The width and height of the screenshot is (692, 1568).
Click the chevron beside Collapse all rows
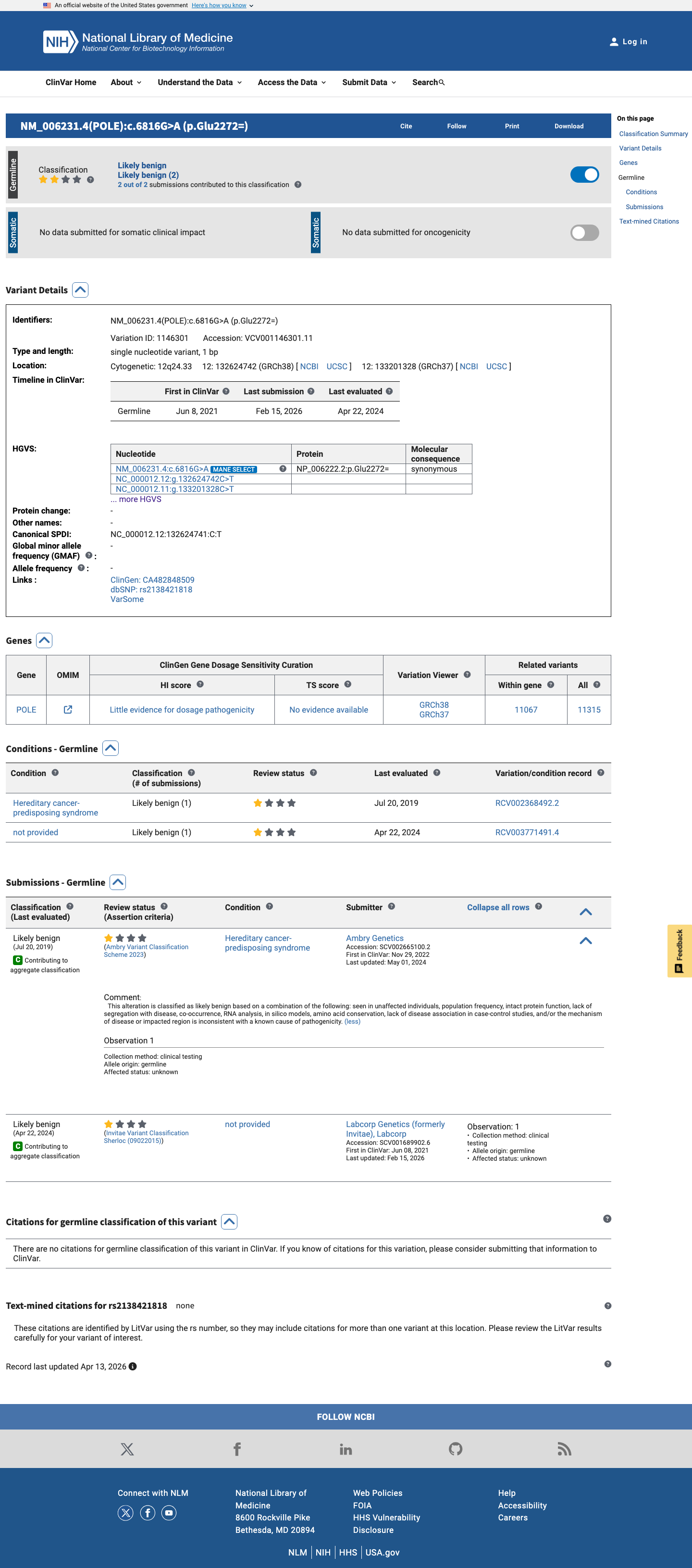coord(586,912)
